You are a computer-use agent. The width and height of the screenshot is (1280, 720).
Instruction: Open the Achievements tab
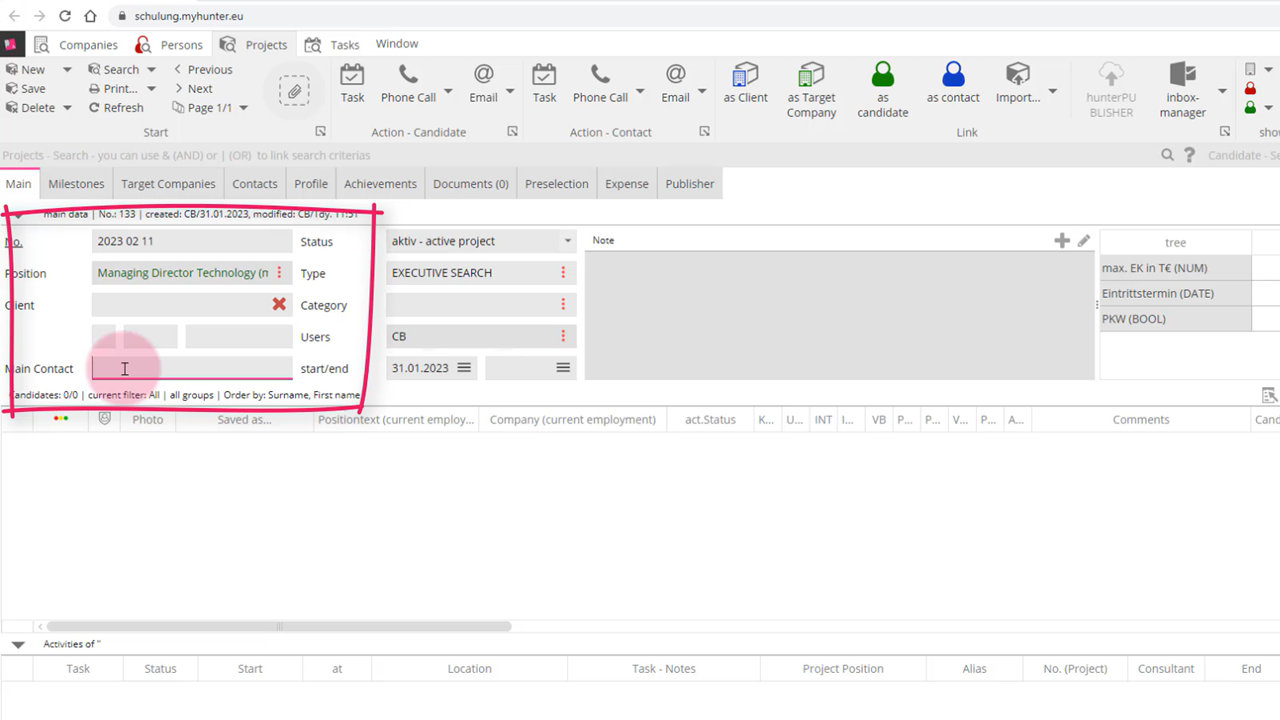tap(380, 184)
